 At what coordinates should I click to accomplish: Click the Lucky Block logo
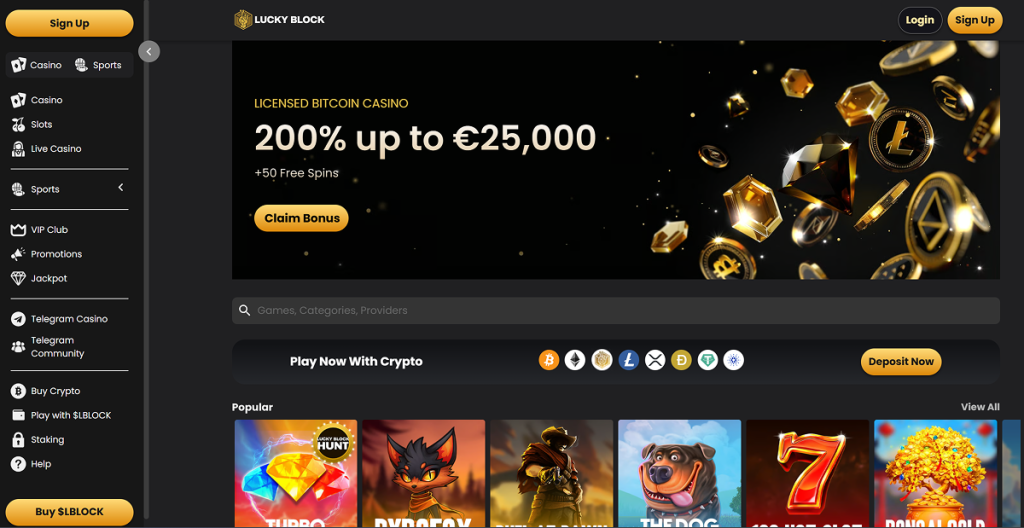(x=280, y=20)
